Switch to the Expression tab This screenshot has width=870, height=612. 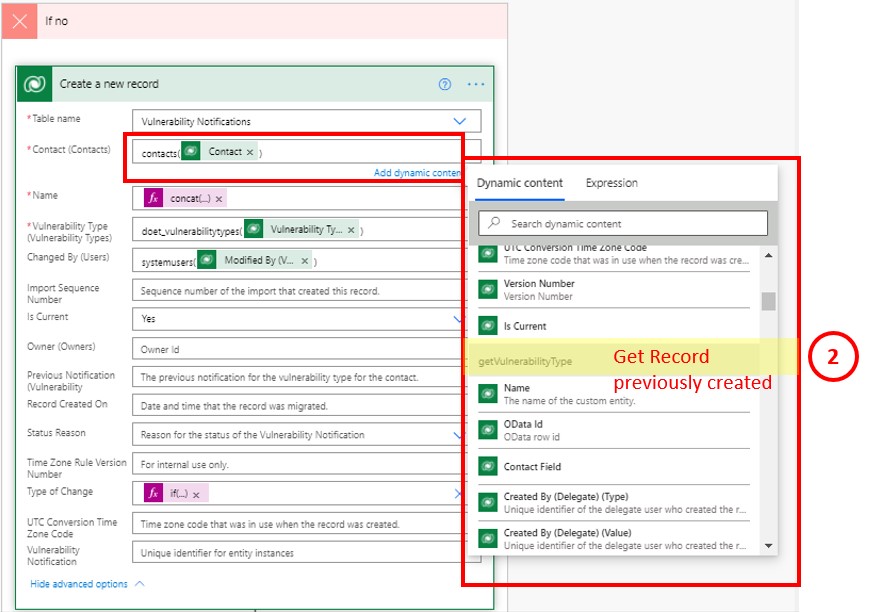(611, 183)
